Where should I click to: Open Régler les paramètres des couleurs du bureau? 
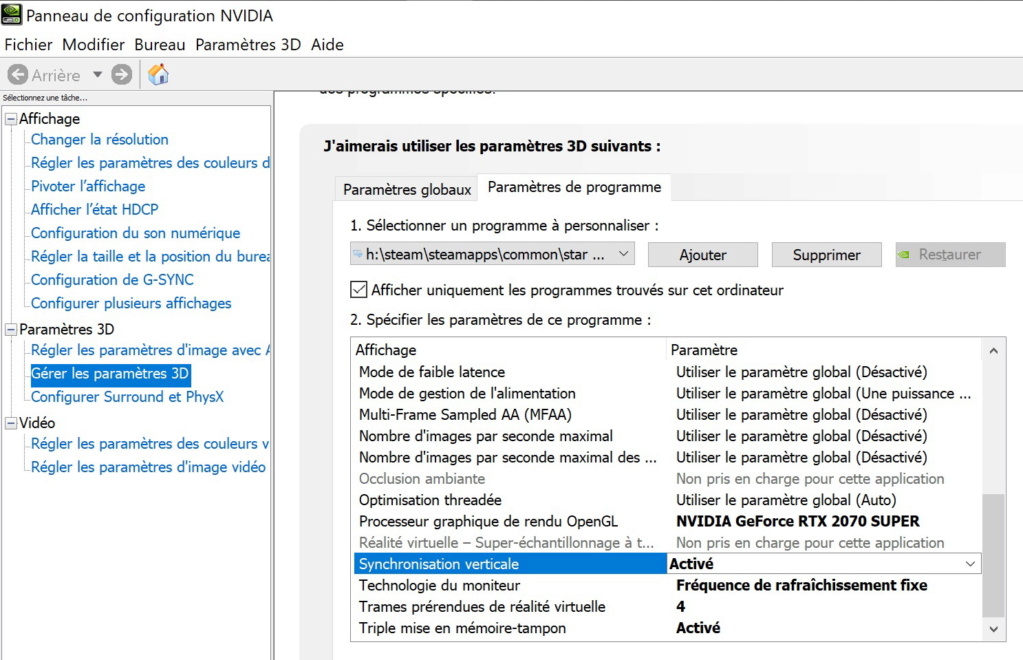150,163
